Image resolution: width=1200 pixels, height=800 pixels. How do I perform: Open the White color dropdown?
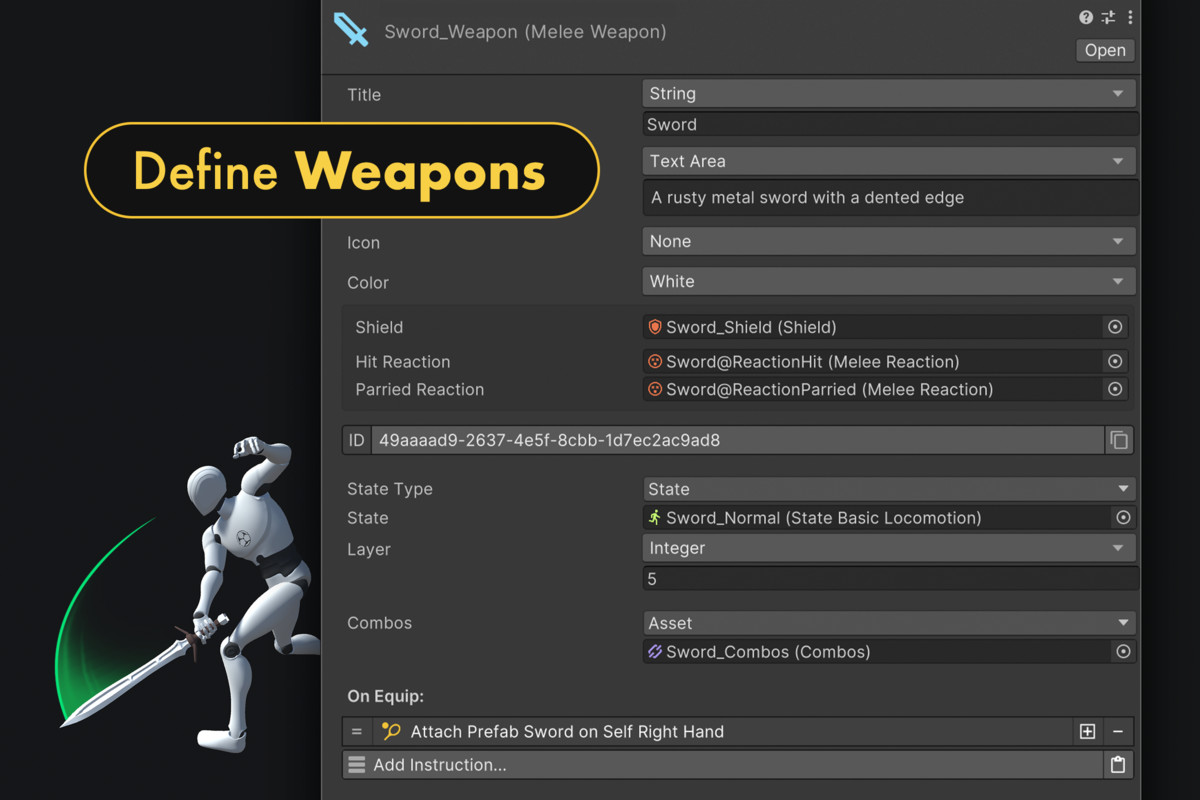click(x=888, y=281)
